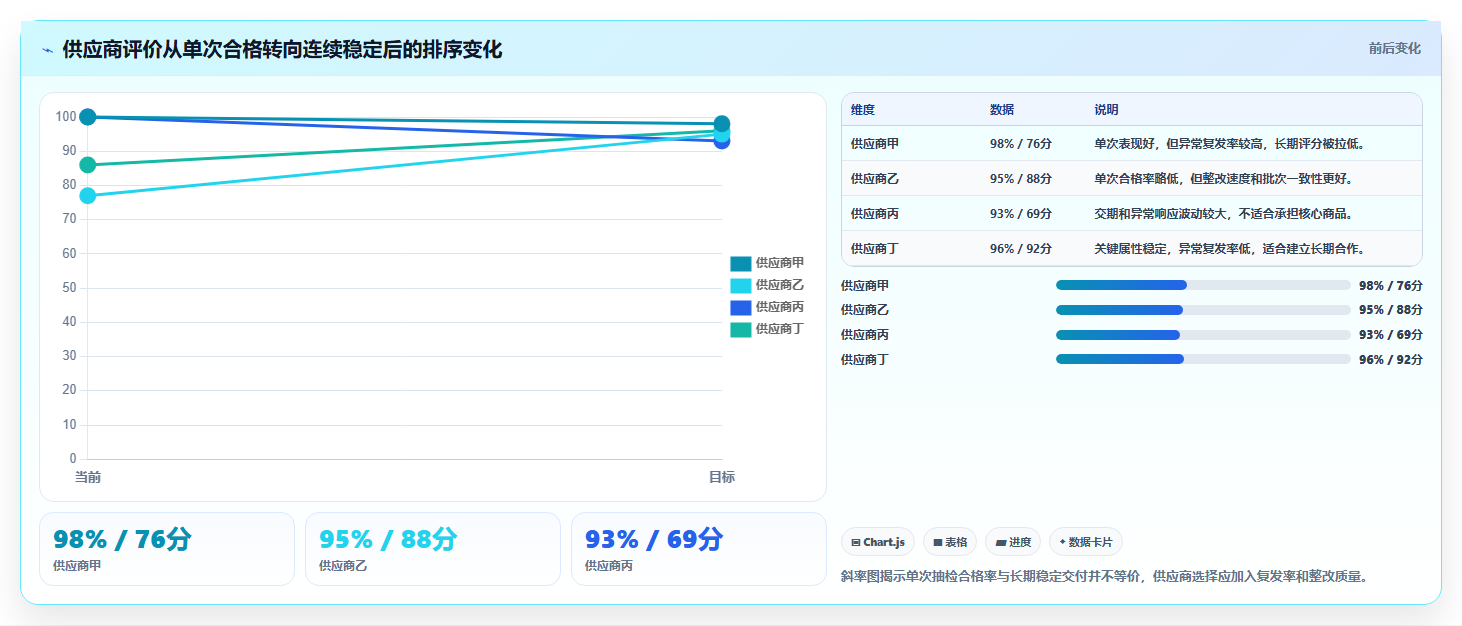Viewport: 1462px width, 626px height.
Task: Open the 93% / 69分 供应商丙 data card
Action: (x=699, y=549)
